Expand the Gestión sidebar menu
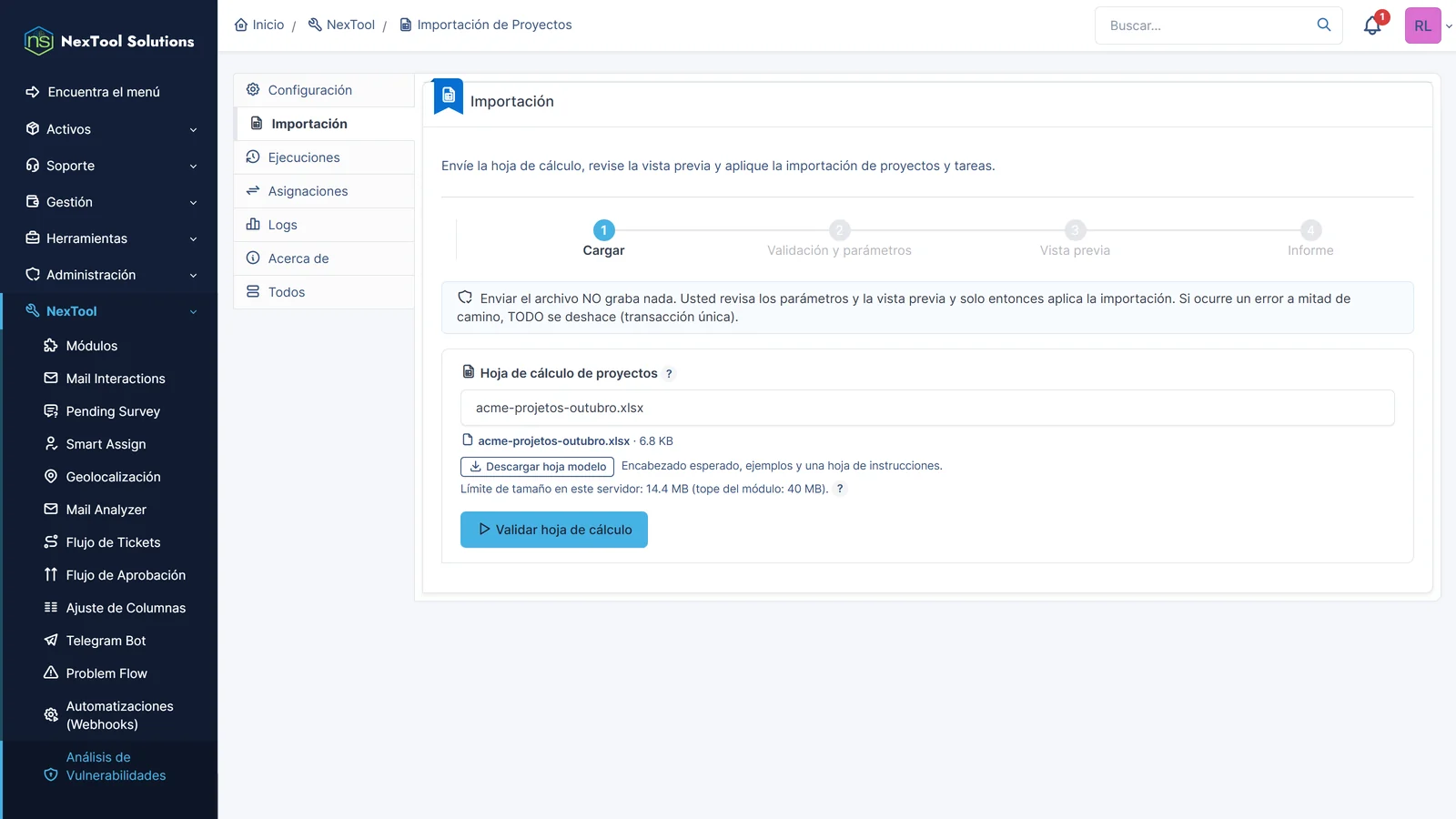 coord(109,202)
